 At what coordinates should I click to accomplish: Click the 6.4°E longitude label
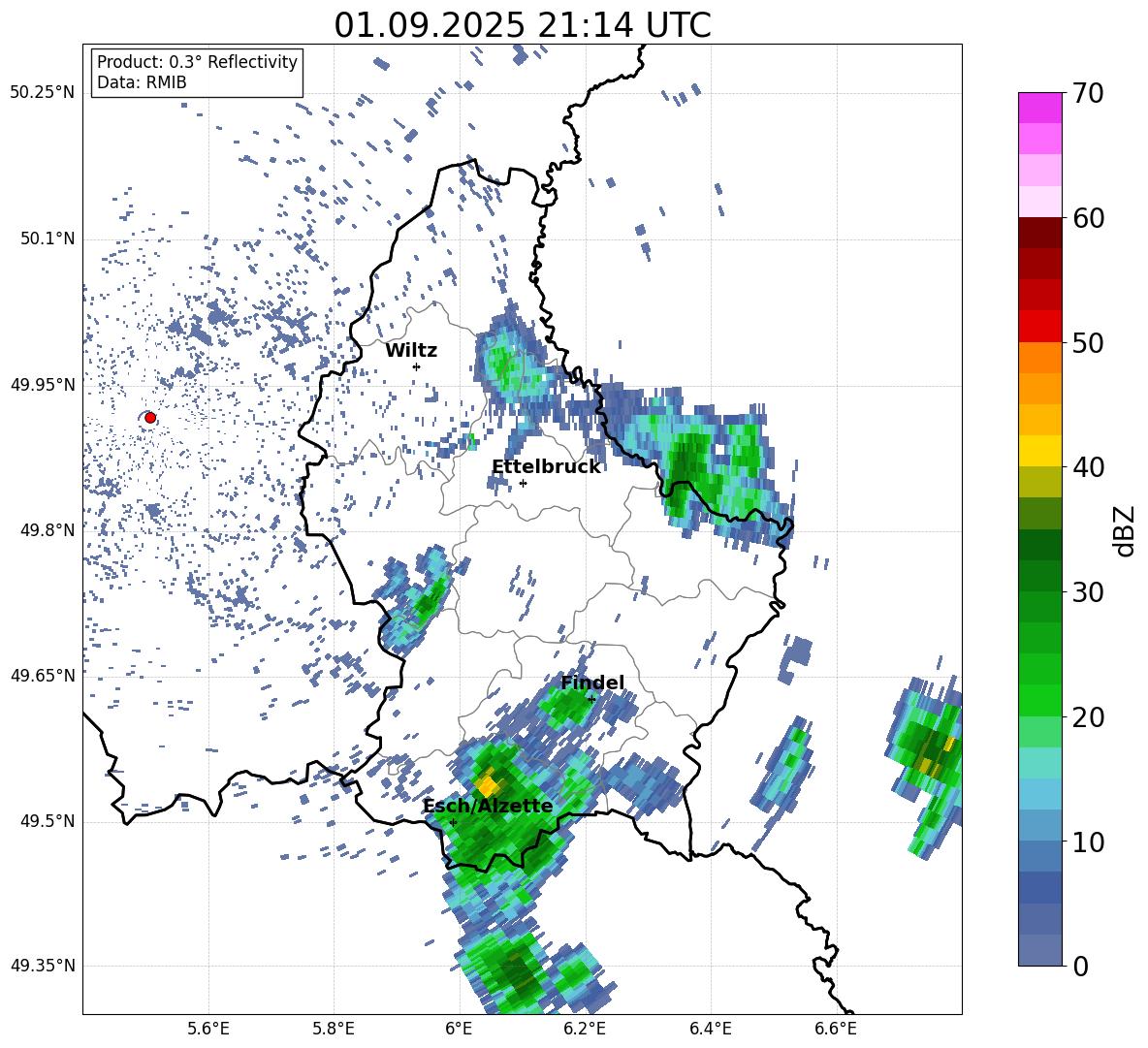coord(710,1029)
